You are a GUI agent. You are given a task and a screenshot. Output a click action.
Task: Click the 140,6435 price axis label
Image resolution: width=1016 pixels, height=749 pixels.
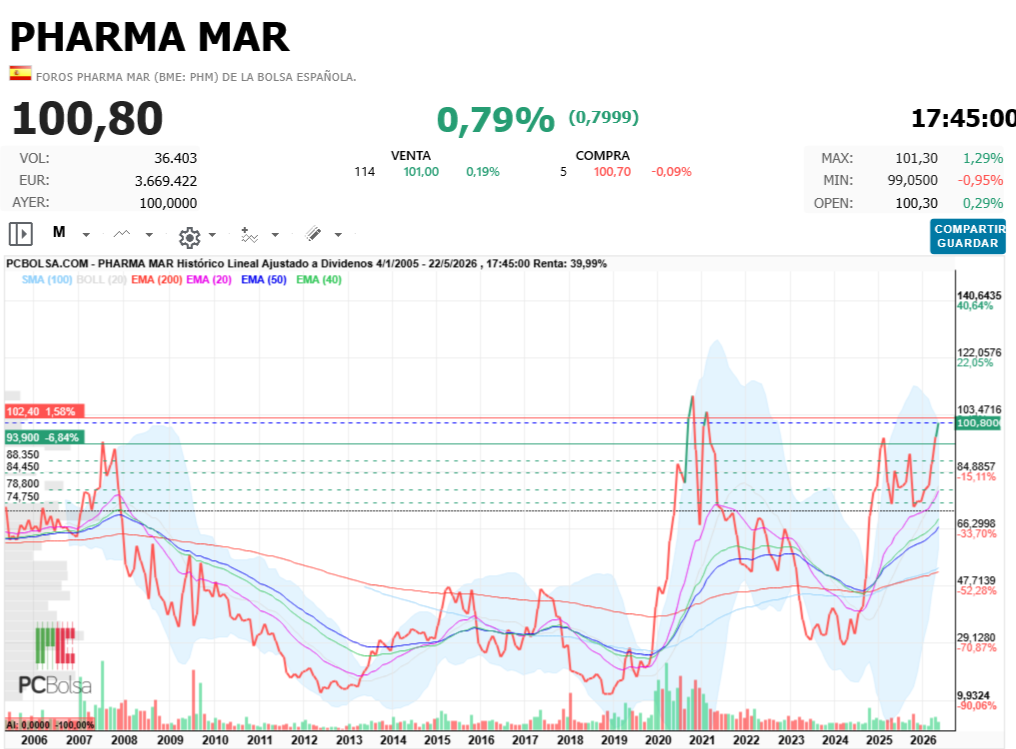(979, 295)
